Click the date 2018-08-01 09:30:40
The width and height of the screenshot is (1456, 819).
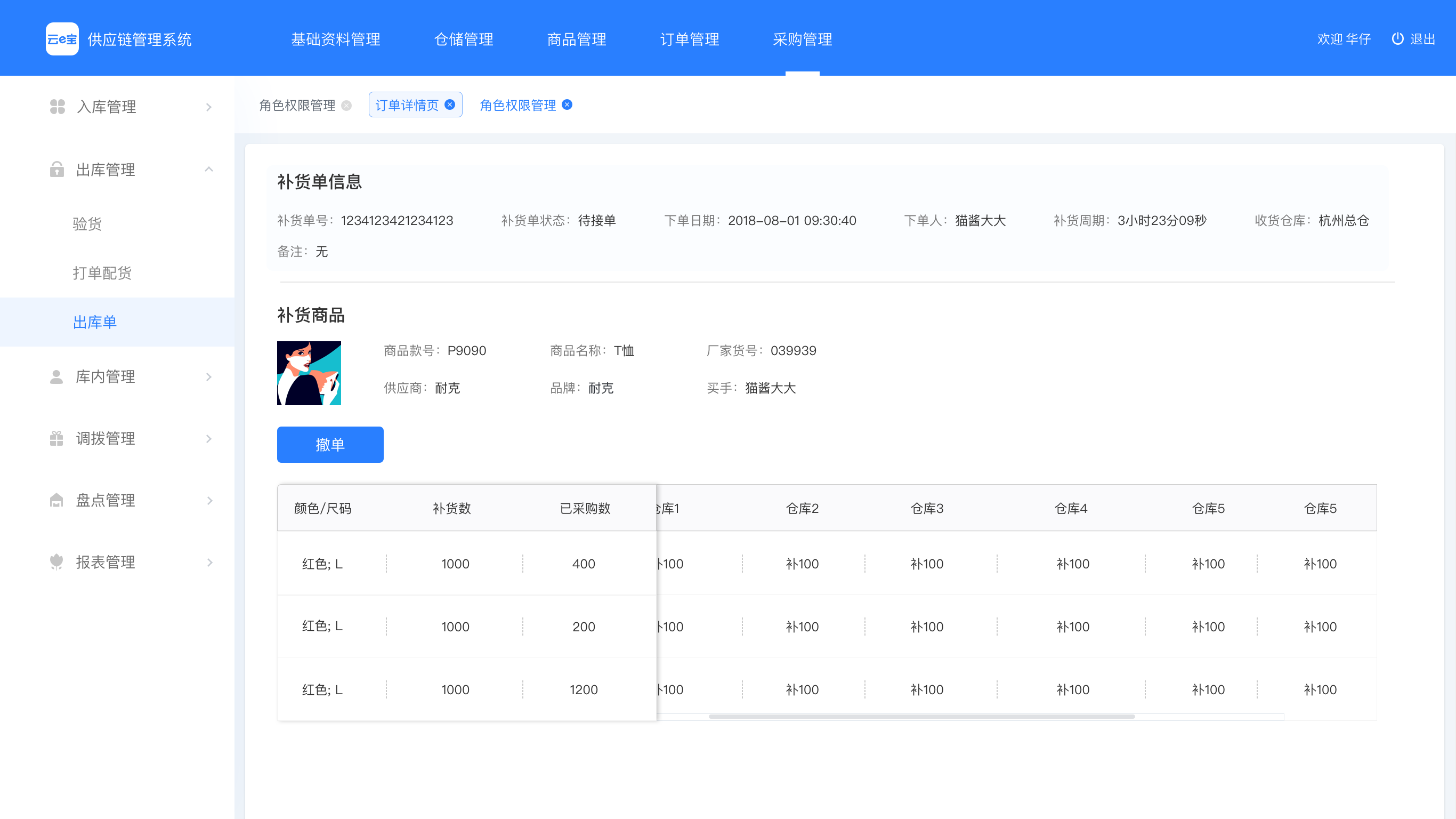pyautogui.click(x=792, y=221)
